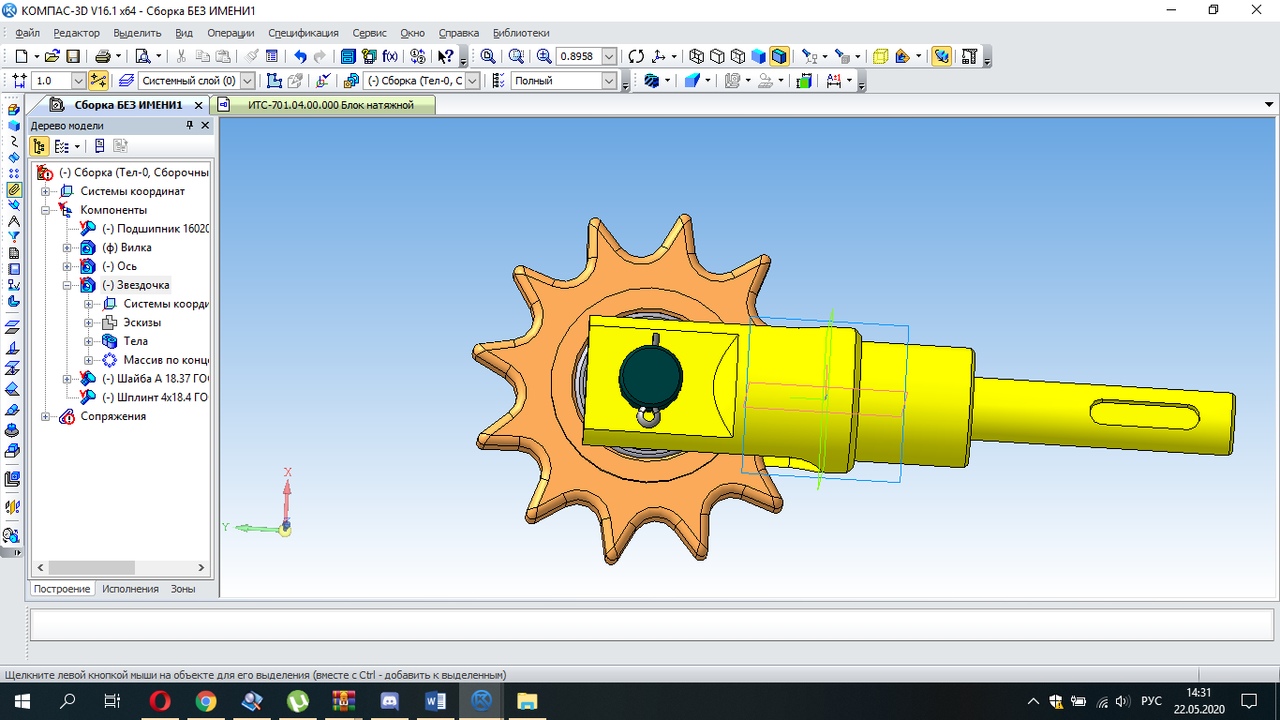Select the Тела node under Звездочка

tap(136, 341)
